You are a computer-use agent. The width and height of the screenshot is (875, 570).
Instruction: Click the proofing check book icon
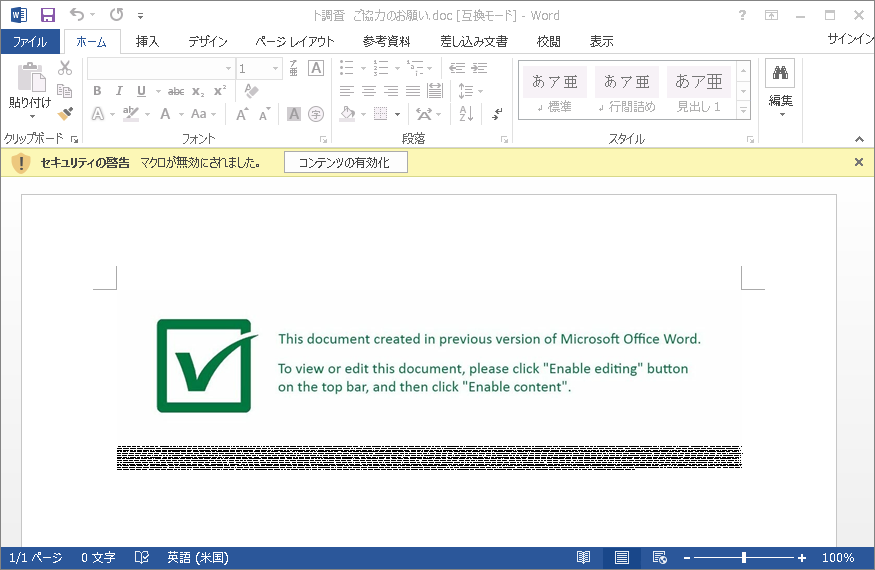coord(142,557)
